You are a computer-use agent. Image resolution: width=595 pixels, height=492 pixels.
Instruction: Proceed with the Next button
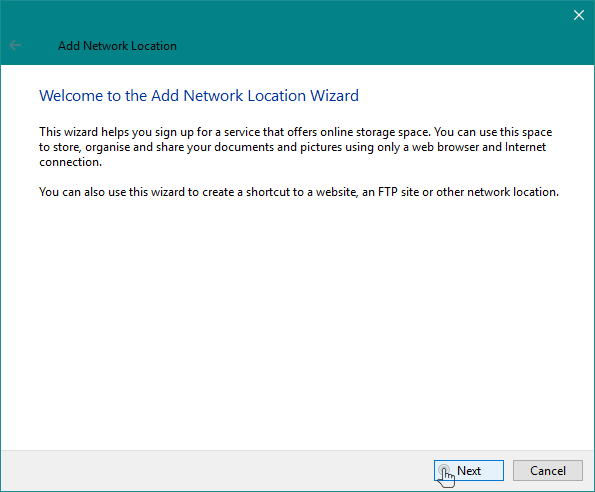tap(469, 470)
